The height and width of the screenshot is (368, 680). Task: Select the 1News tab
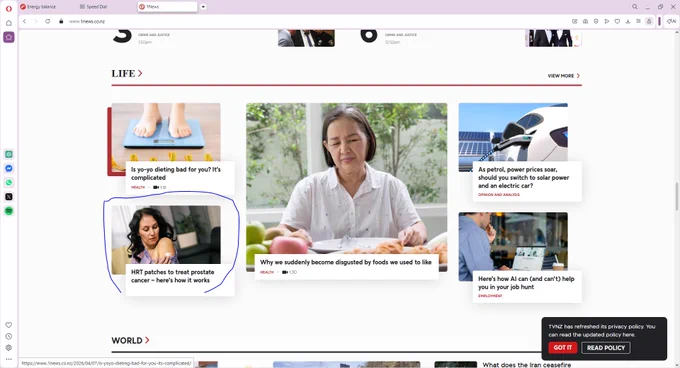(167, 7)
